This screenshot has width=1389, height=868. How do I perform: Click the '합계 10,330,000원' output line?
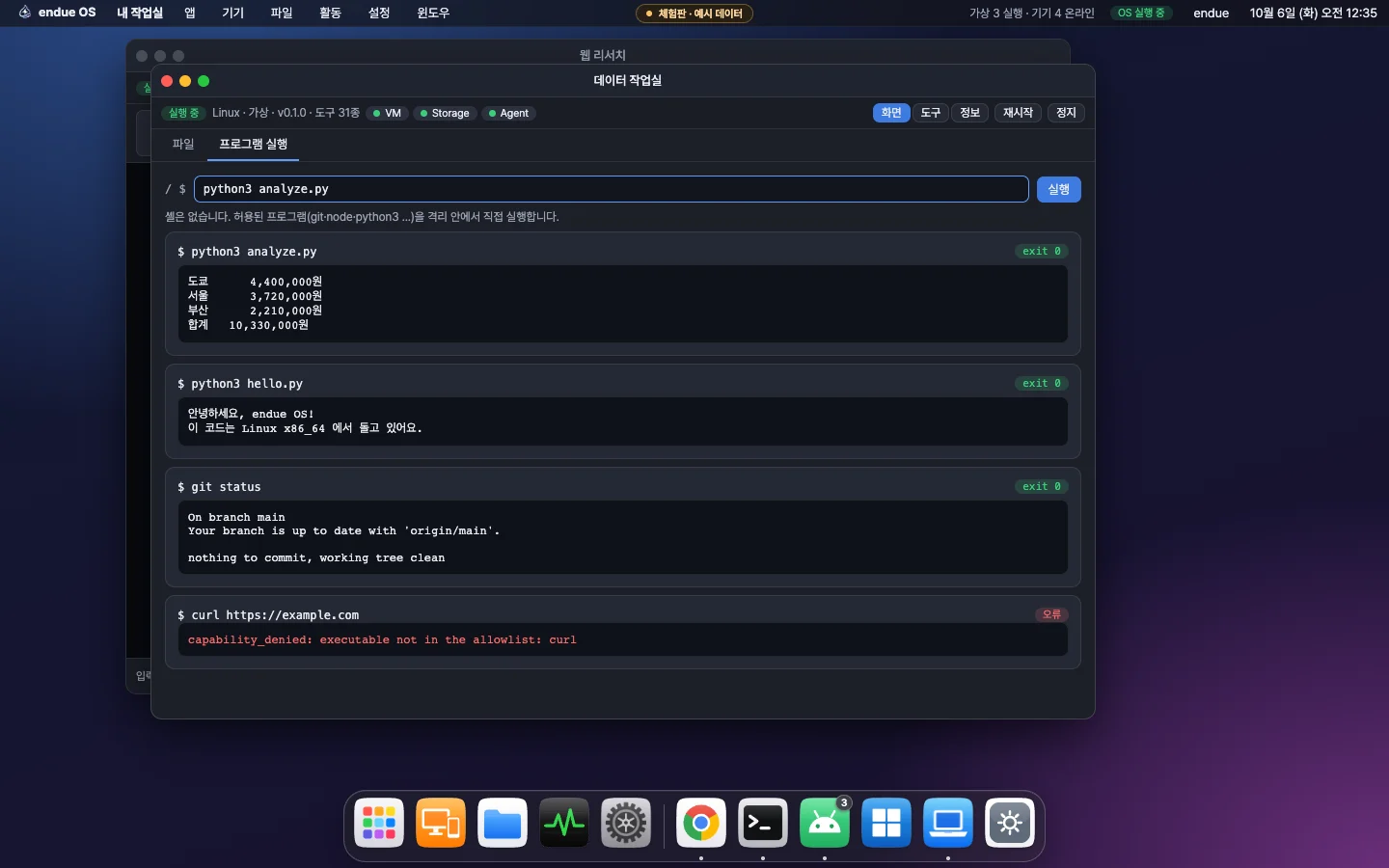pos(248,325)
